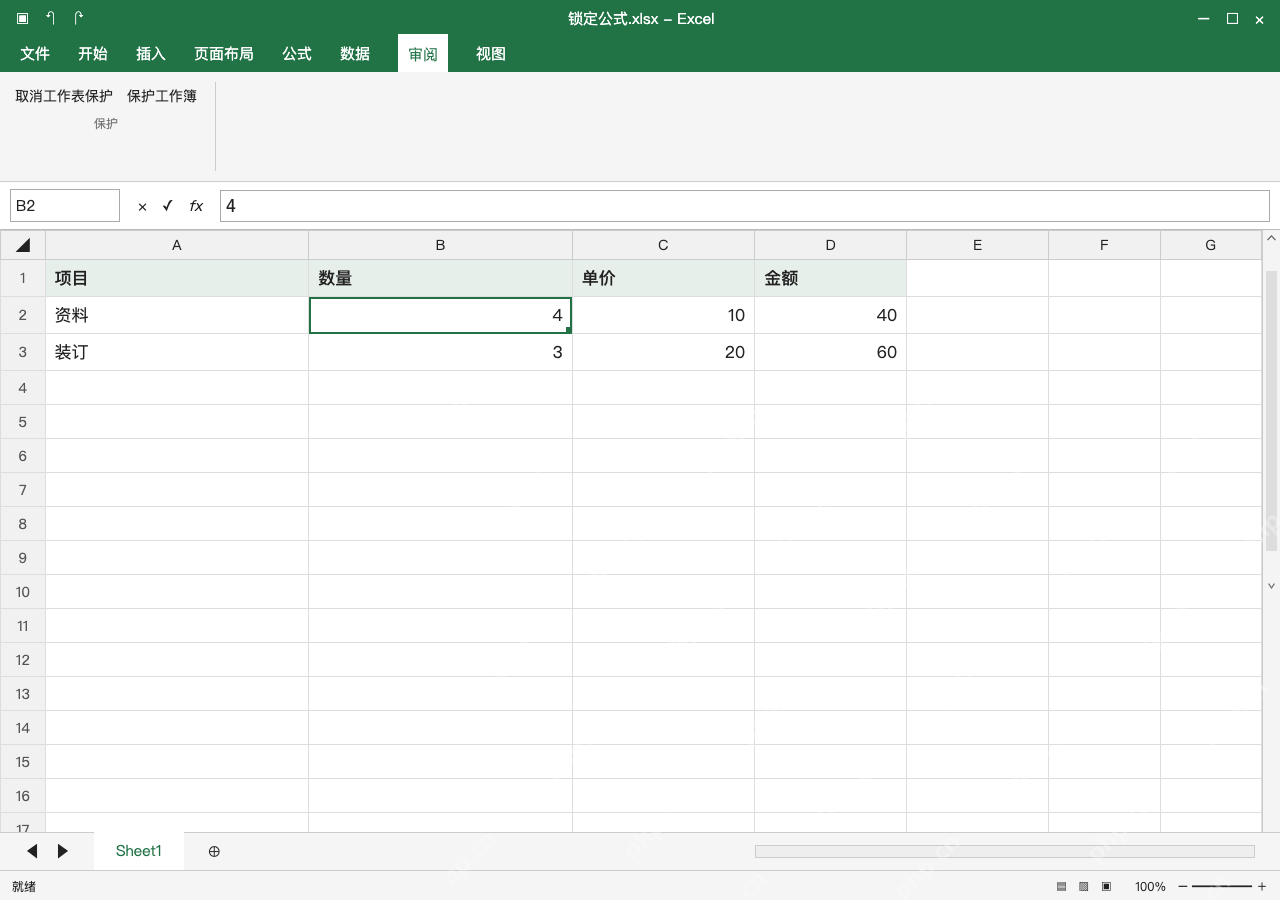Confirm the formula bar entry
Image resolution: width=1280 pixels, height=900 pixels.
(168, 206)
